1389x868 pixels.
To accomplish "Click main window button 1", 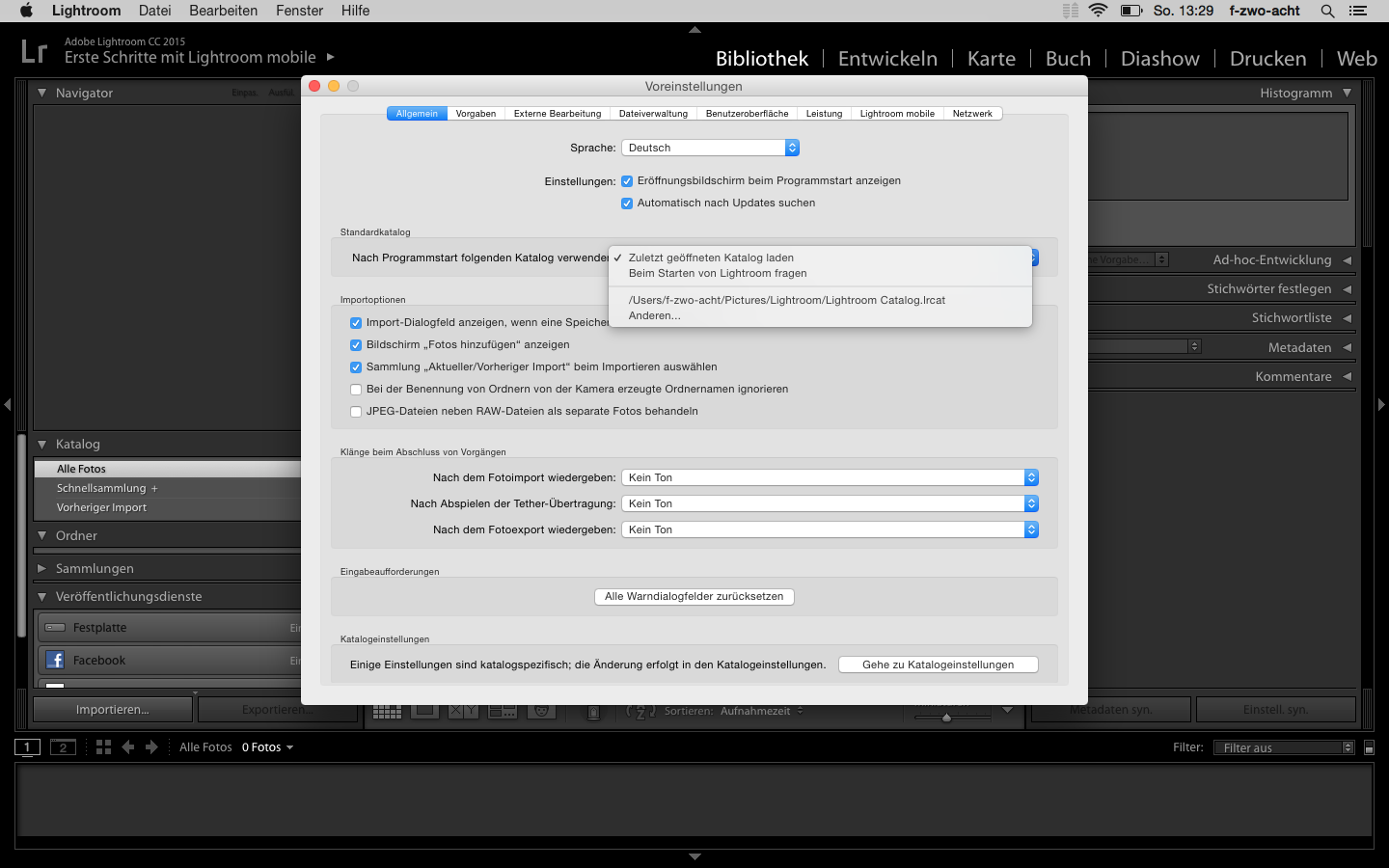I will click(27, 747).
